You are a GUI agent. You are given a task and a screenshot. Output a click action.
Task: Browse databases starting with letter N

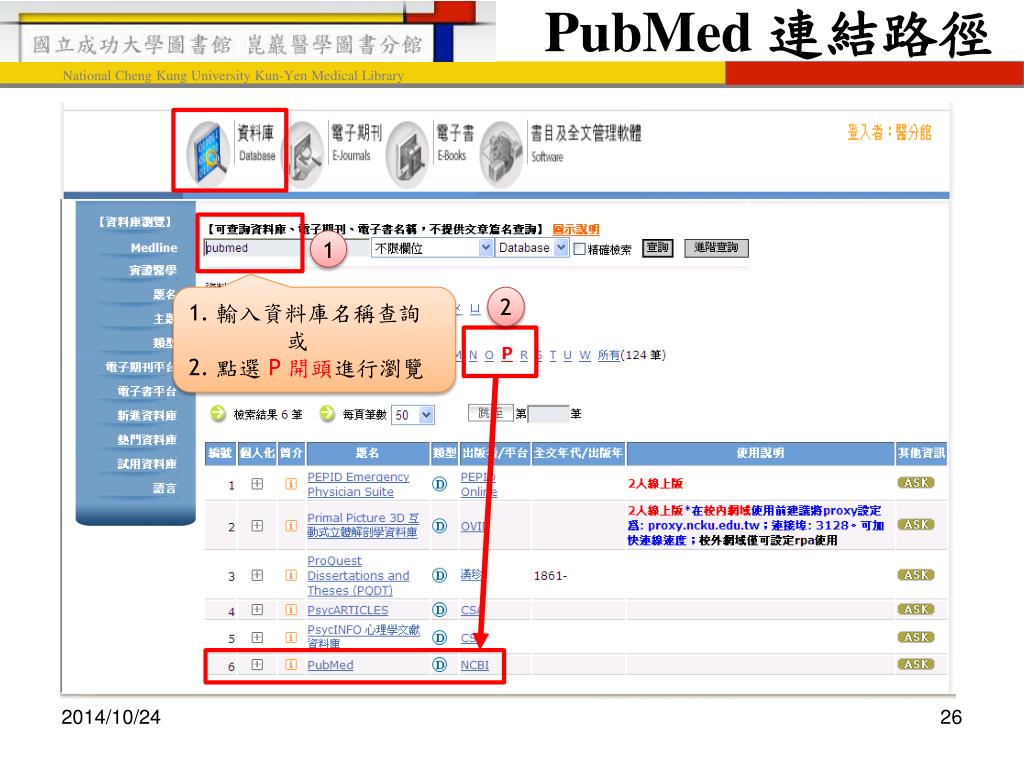tap(473, 355)
